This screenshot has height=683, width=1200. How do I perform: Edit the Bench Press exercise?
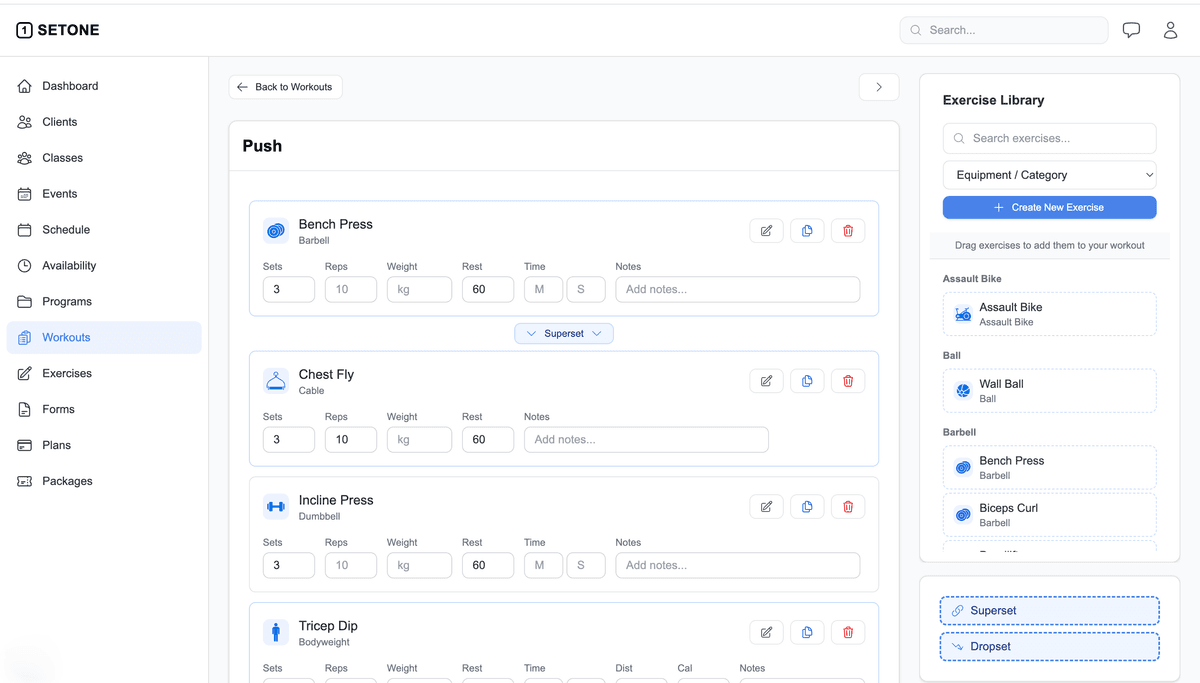click(x=766, y=231)
